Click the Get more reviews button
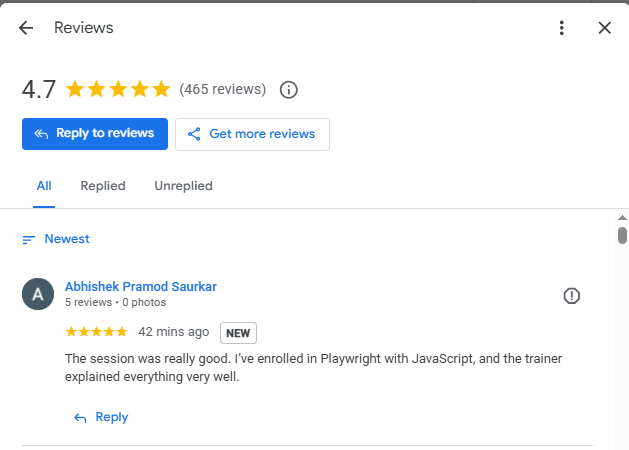The image size is (629, 450). click(252, 134)
